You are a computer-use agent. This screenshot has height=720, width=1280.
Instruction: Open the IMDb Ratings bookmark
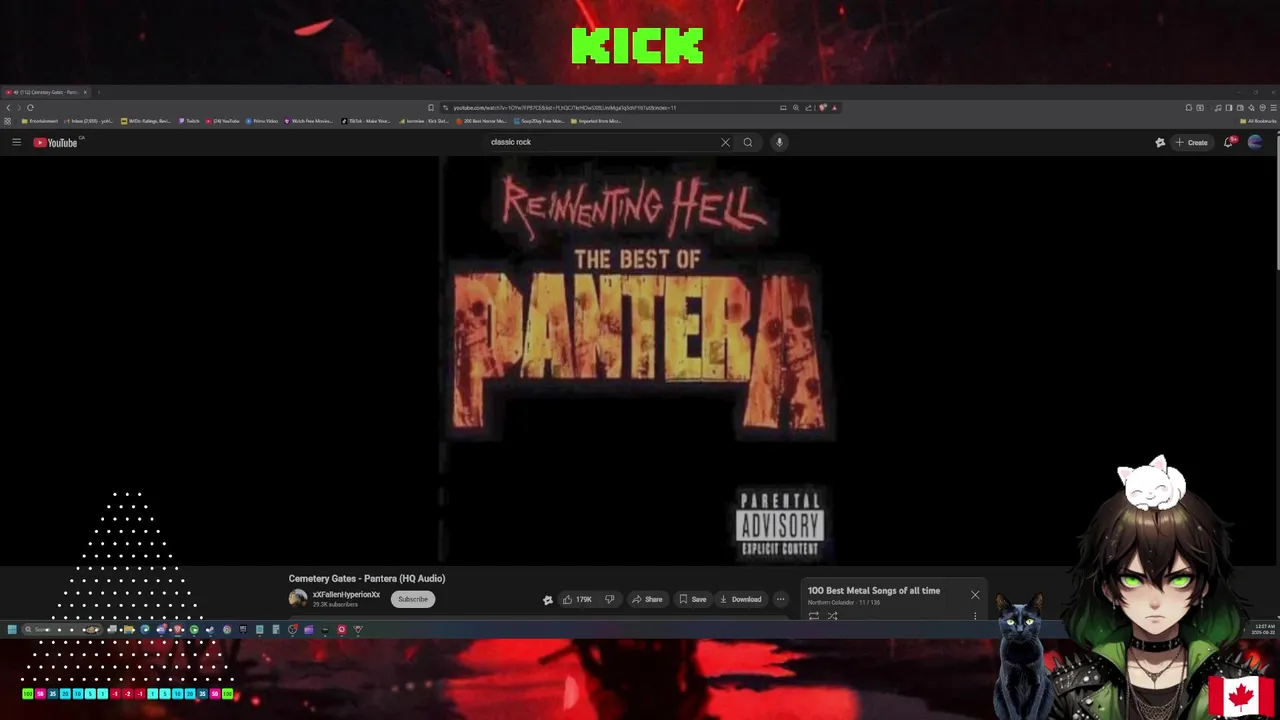146,121
